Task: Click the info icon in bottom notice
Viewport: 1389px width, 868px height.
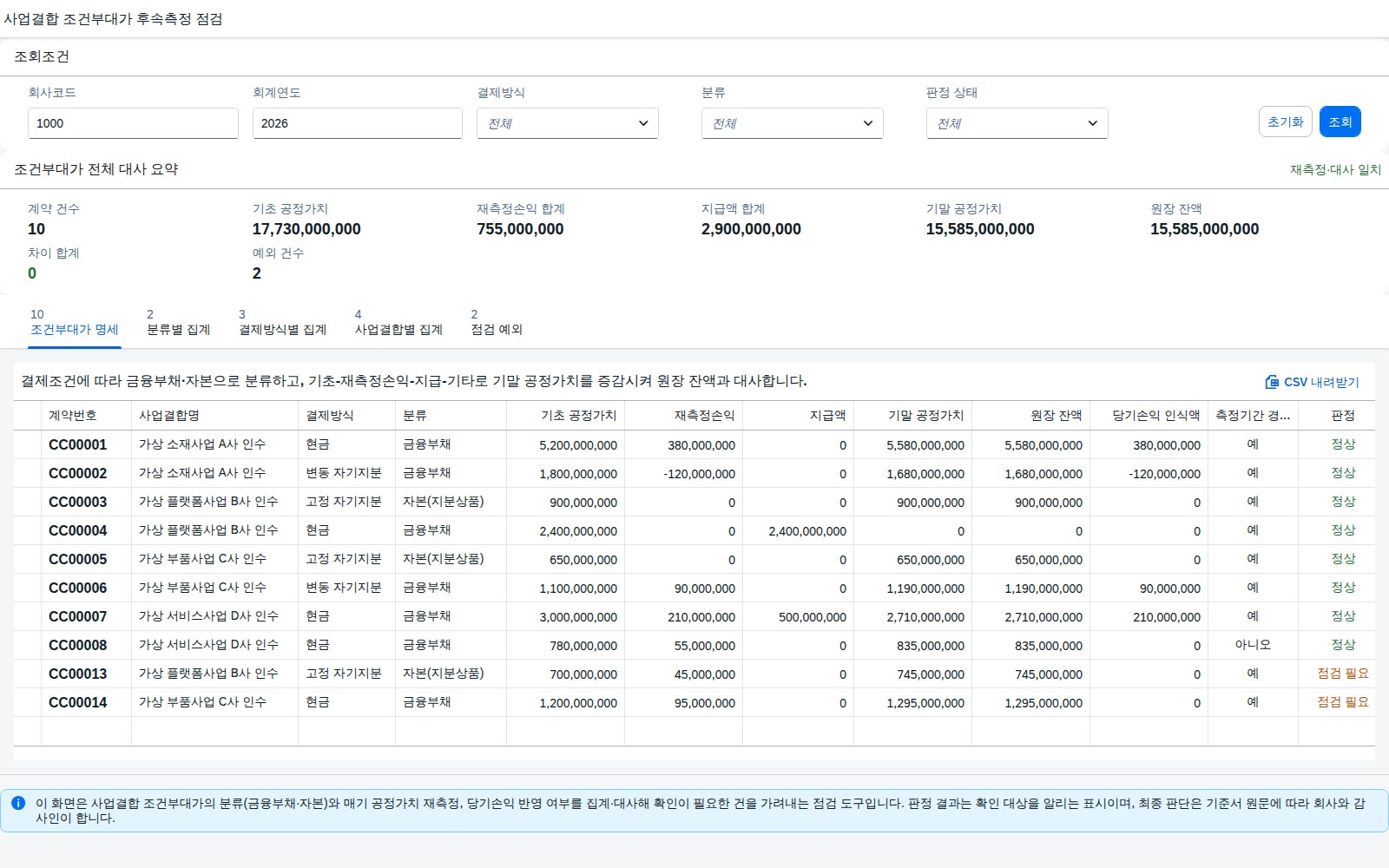Action: [x=18, y=803]
